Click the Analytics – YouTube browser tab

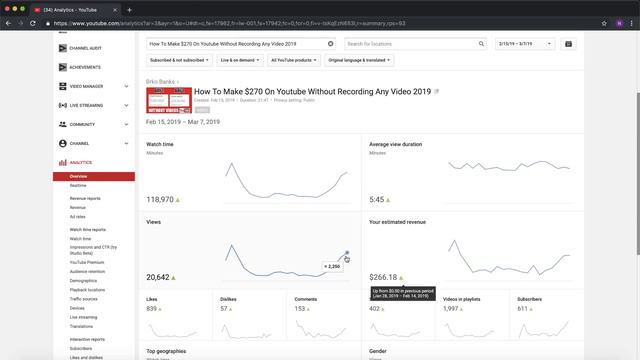pyautogui.click(x=75, y=9)
